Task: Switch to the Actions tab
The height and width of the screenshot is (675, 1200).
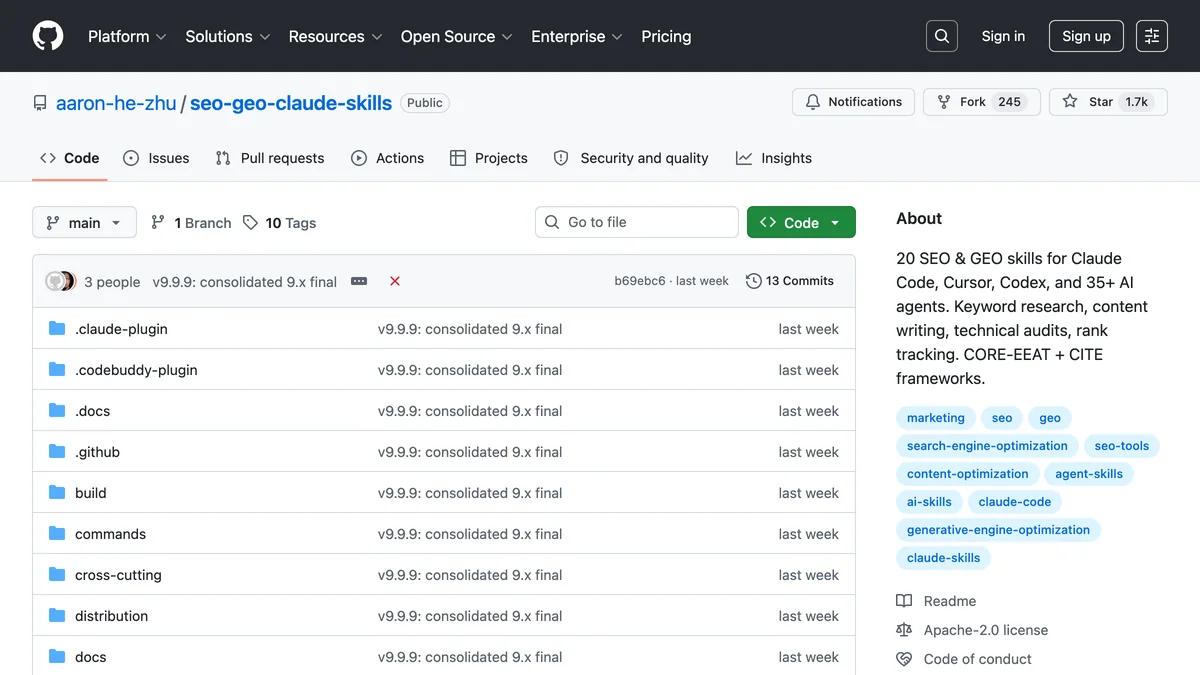Action: (x=388, y=158)
